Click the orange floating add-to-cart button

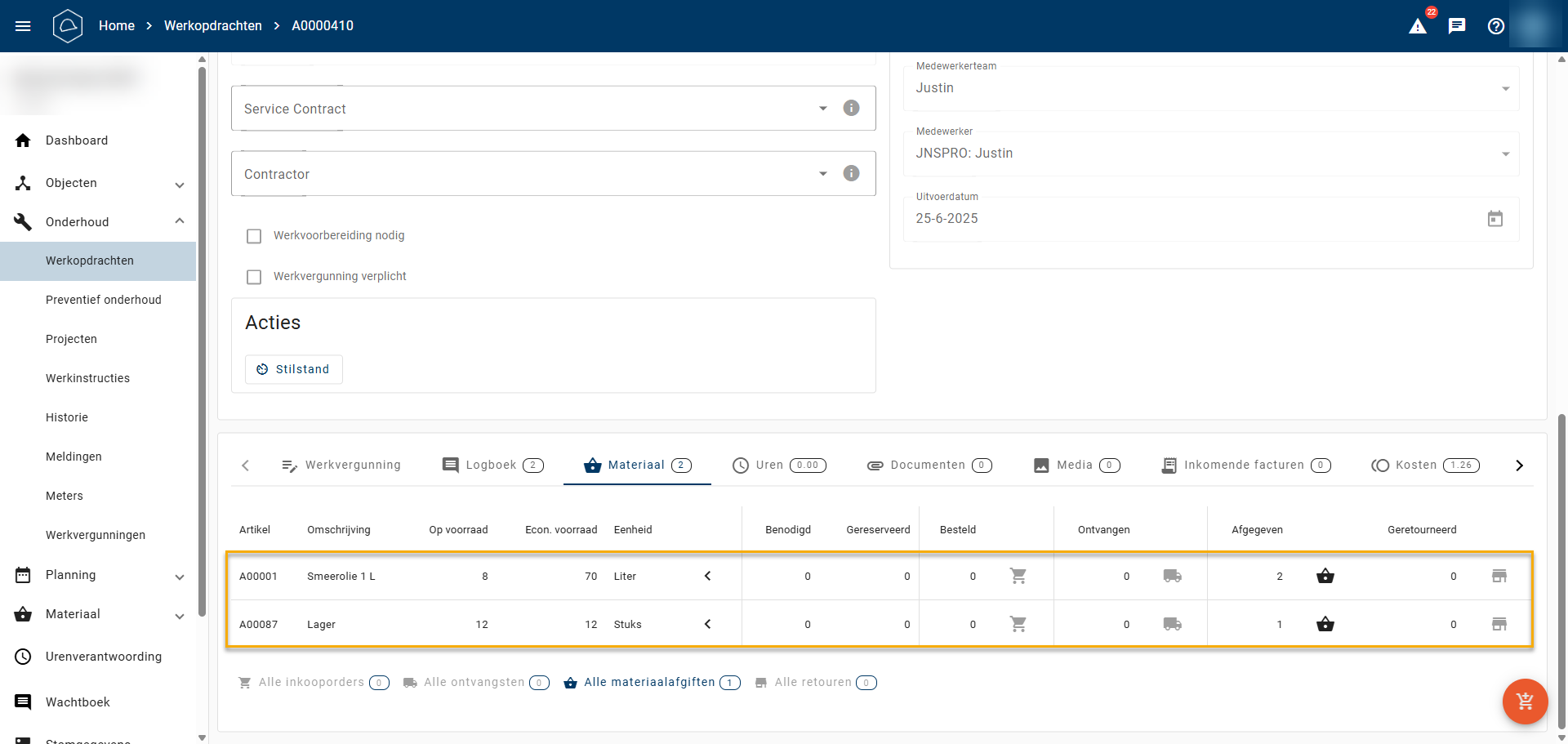1525,702
